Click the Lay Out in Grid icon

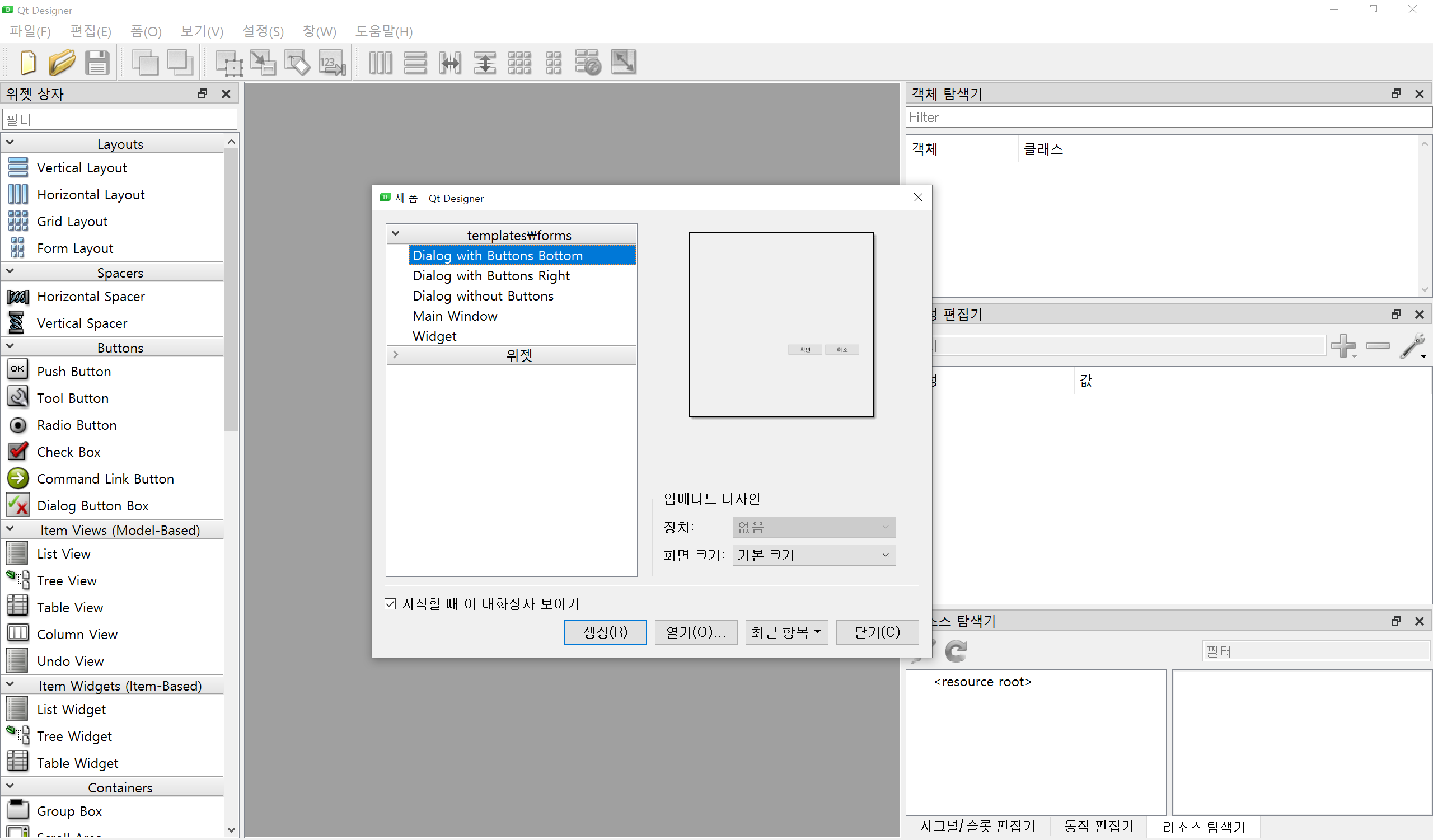[x=519, y=63]
